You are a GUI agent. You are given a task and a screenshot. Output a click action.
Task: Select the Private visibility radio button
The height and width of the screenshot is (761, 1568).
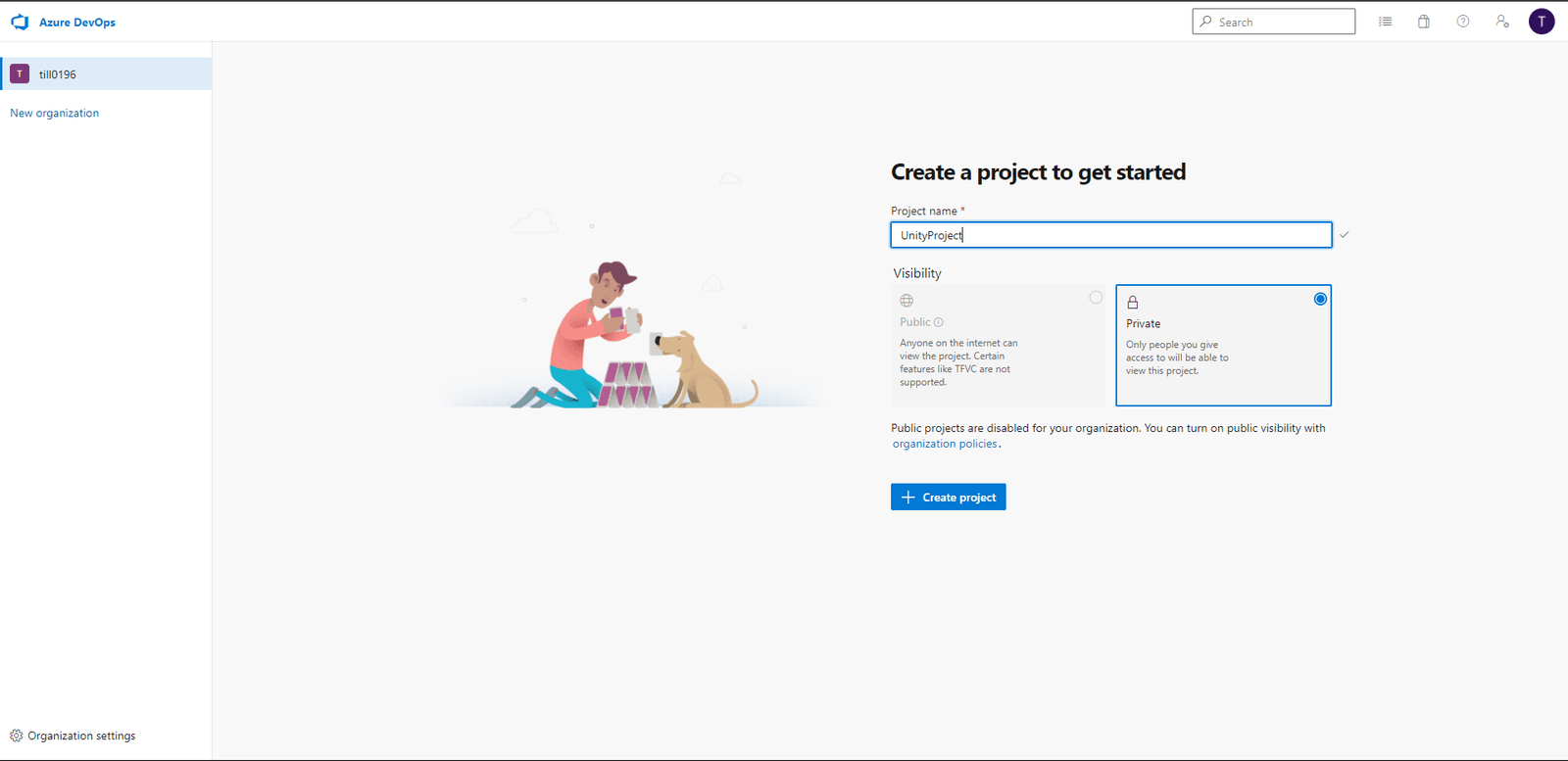1320,299
